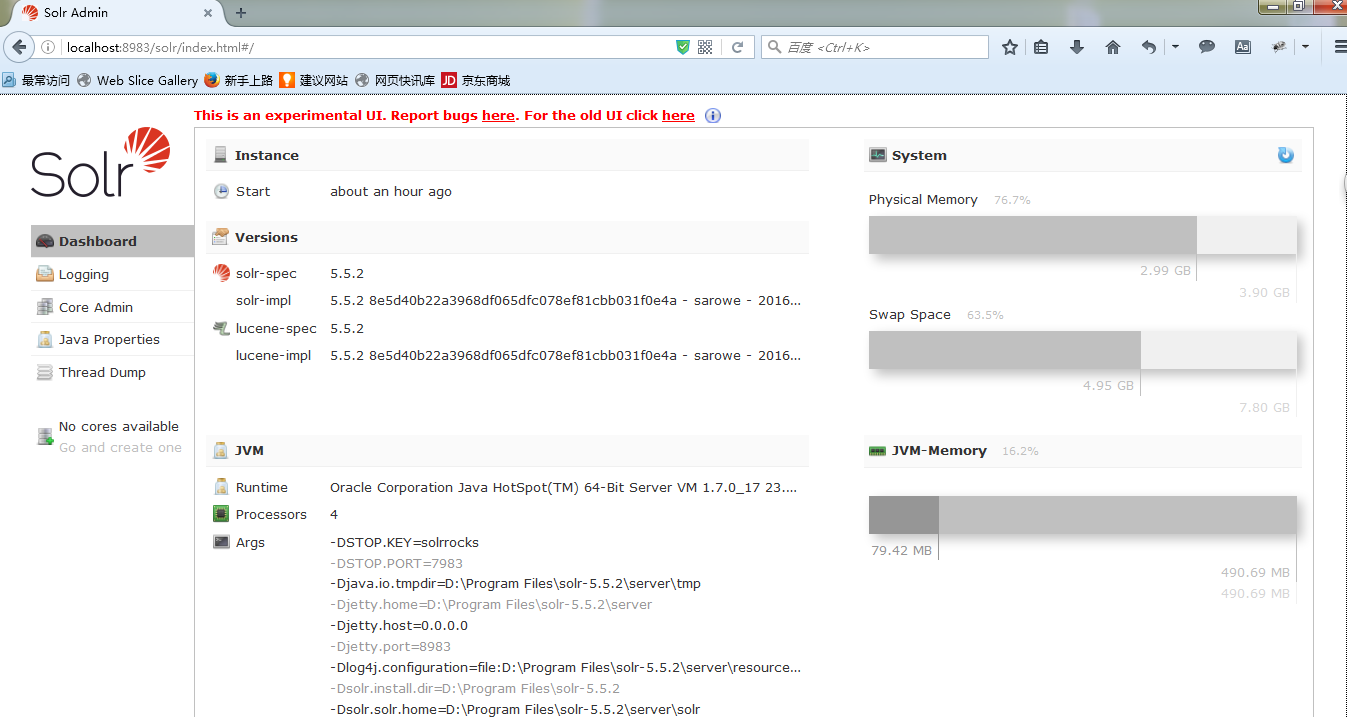Click the green security shield icon
The image size is (1347, 717).
(x=683, y=47)
